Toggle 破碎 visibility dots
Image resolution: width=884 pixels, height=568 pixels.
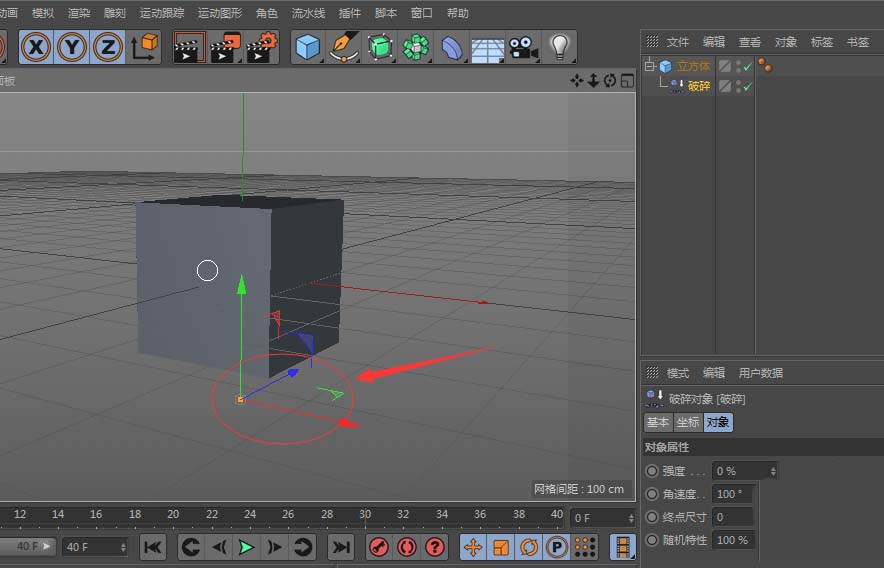[x=739, y=86]
